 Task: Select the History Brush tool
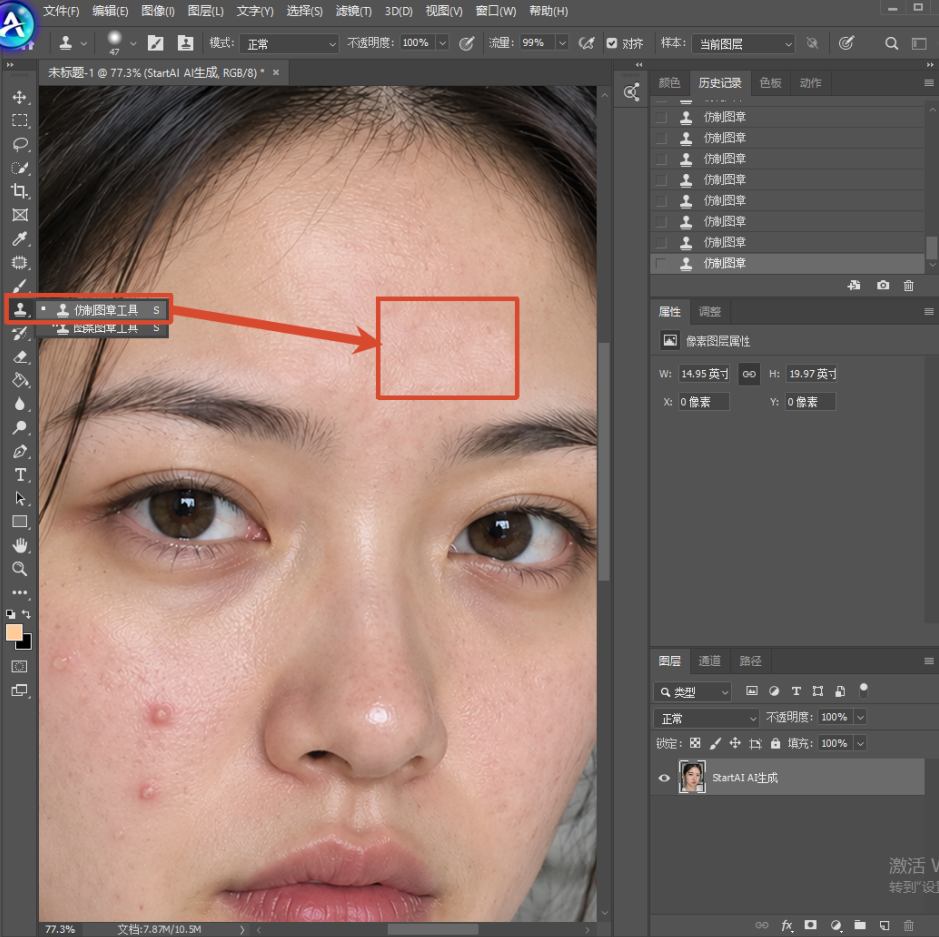(x=20, y=333)
